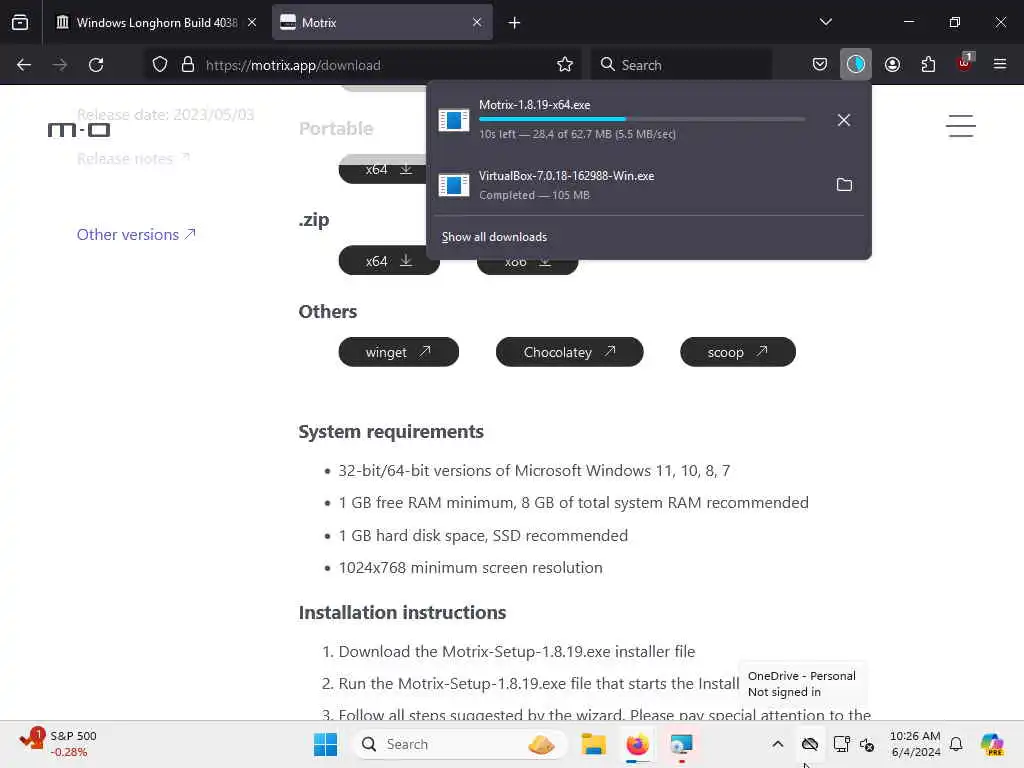This screenshot has width=1024, height=768.
Task: Show hidden system tray icons
Action: pos(778,744)
